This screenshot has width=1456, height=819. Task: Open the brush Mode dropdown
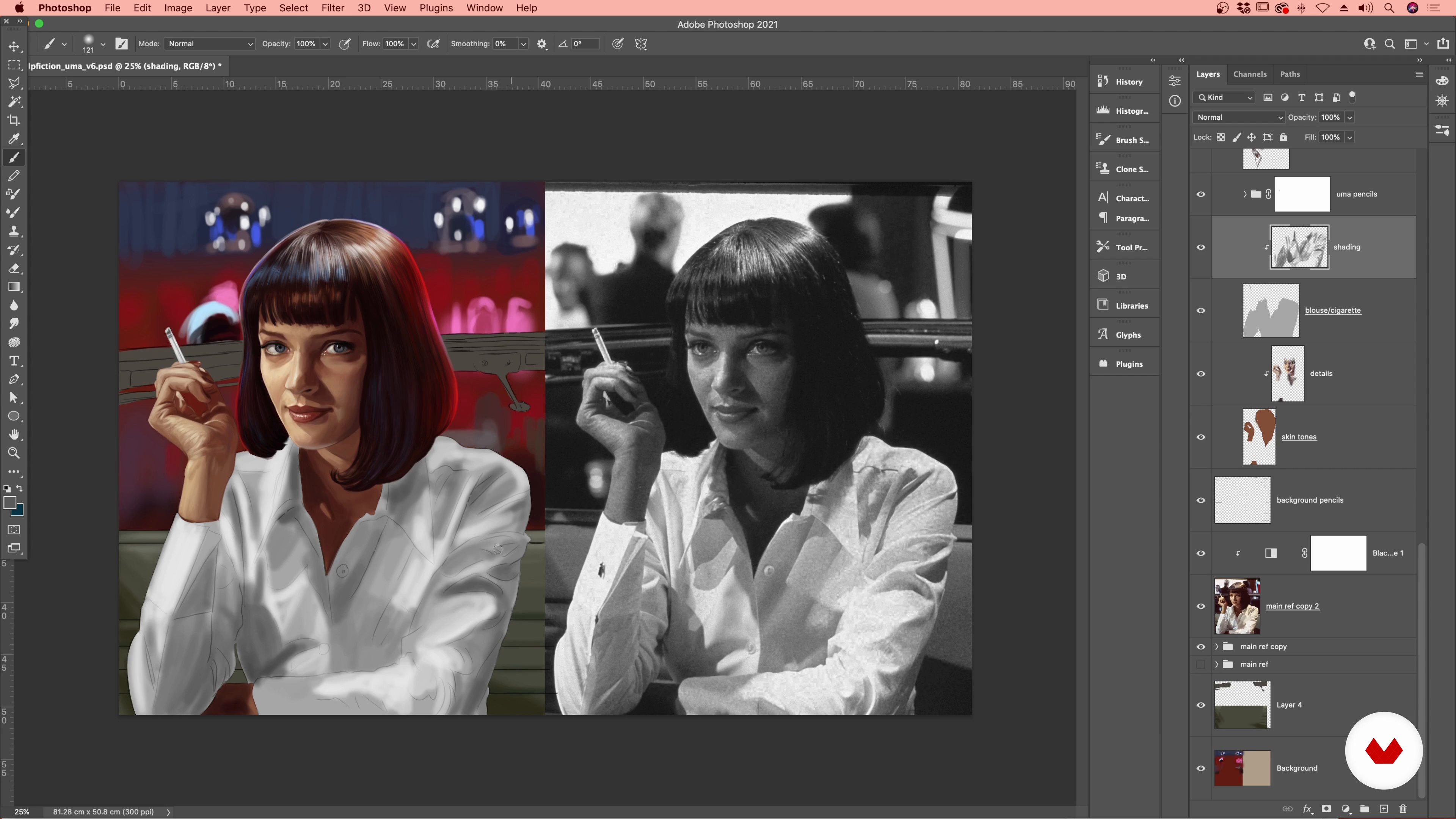point(210,44)
